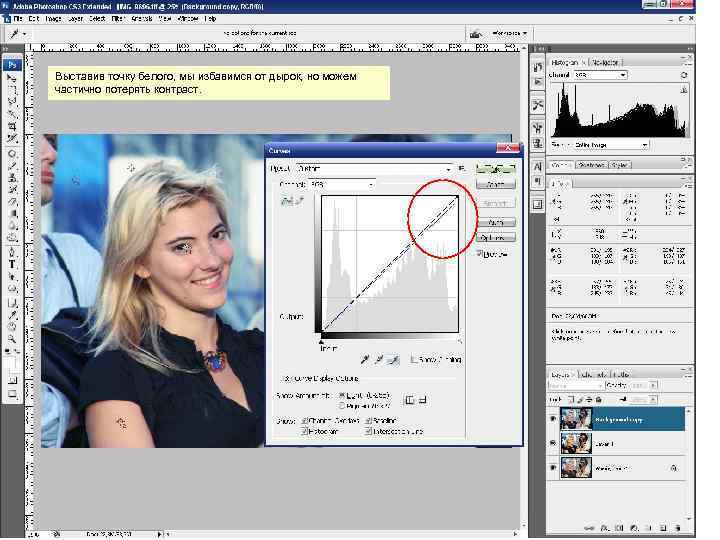Screen dimensions: 720x540
Task: Click the foreground color swatch in toolbox
Action: click(x=10, y=363)
